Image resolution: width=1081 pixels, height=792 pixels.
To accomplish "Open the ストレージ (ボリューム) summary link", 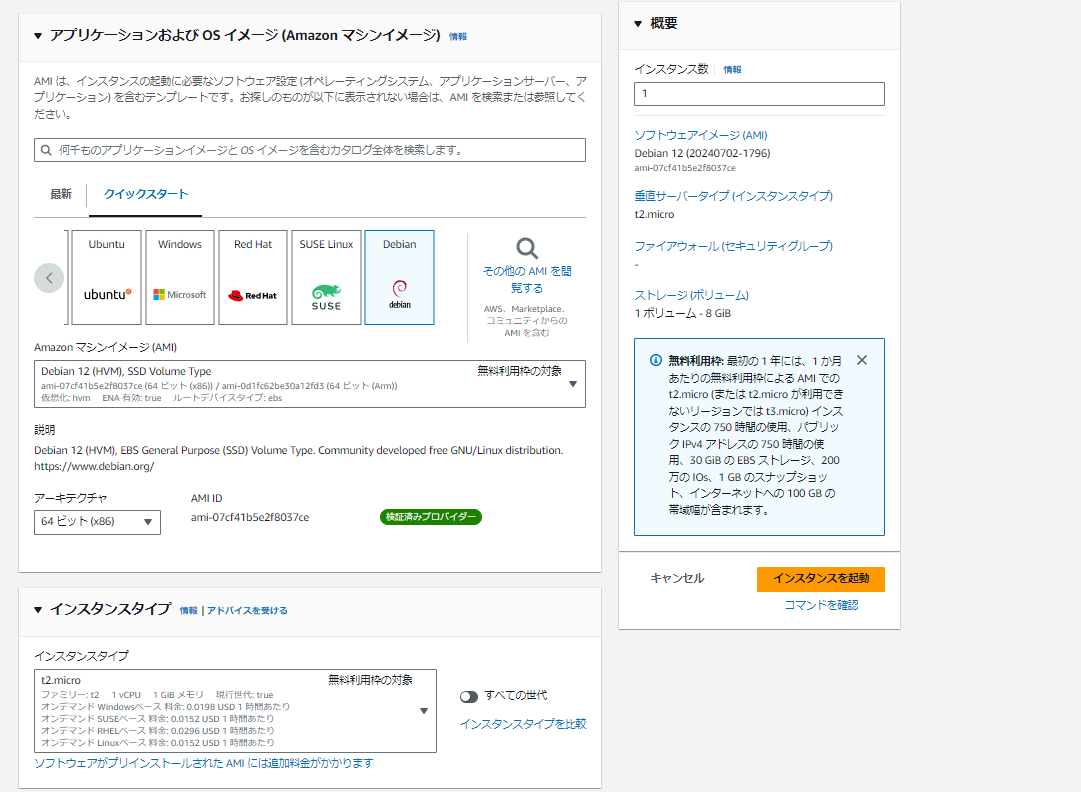I will coord(691,295).
